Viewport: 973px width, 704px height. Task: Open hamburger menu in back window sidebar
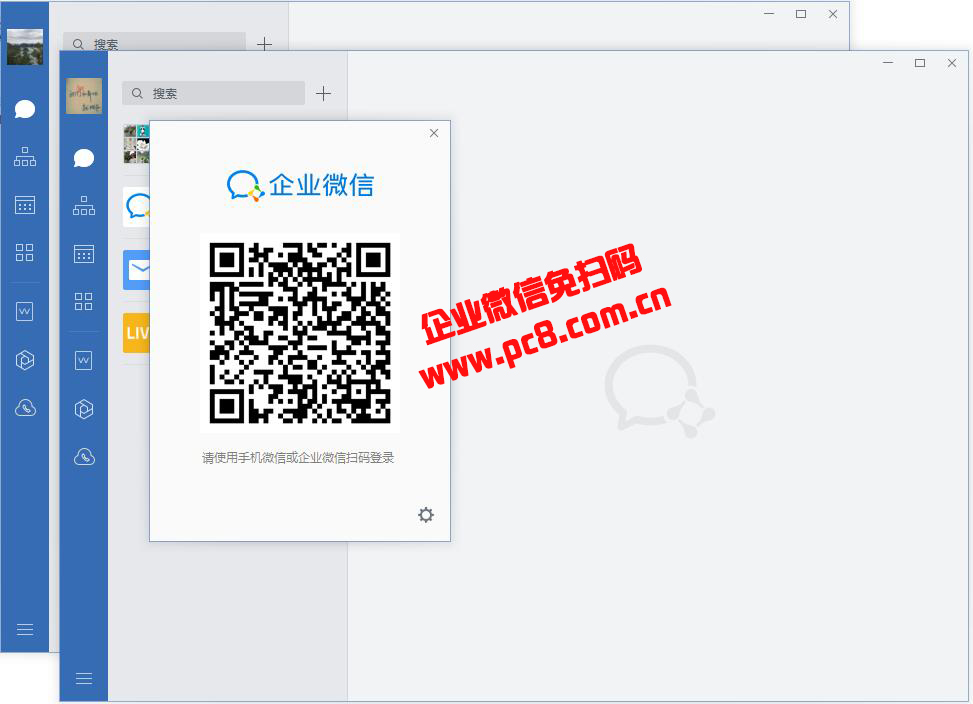tap(25, 630)
